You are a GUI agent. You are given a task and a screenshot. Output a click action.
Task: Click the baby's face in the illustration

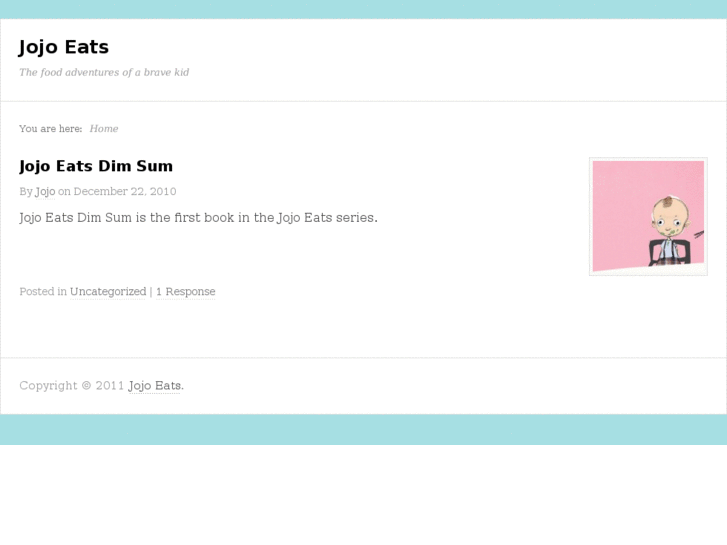tap(670, 218)
